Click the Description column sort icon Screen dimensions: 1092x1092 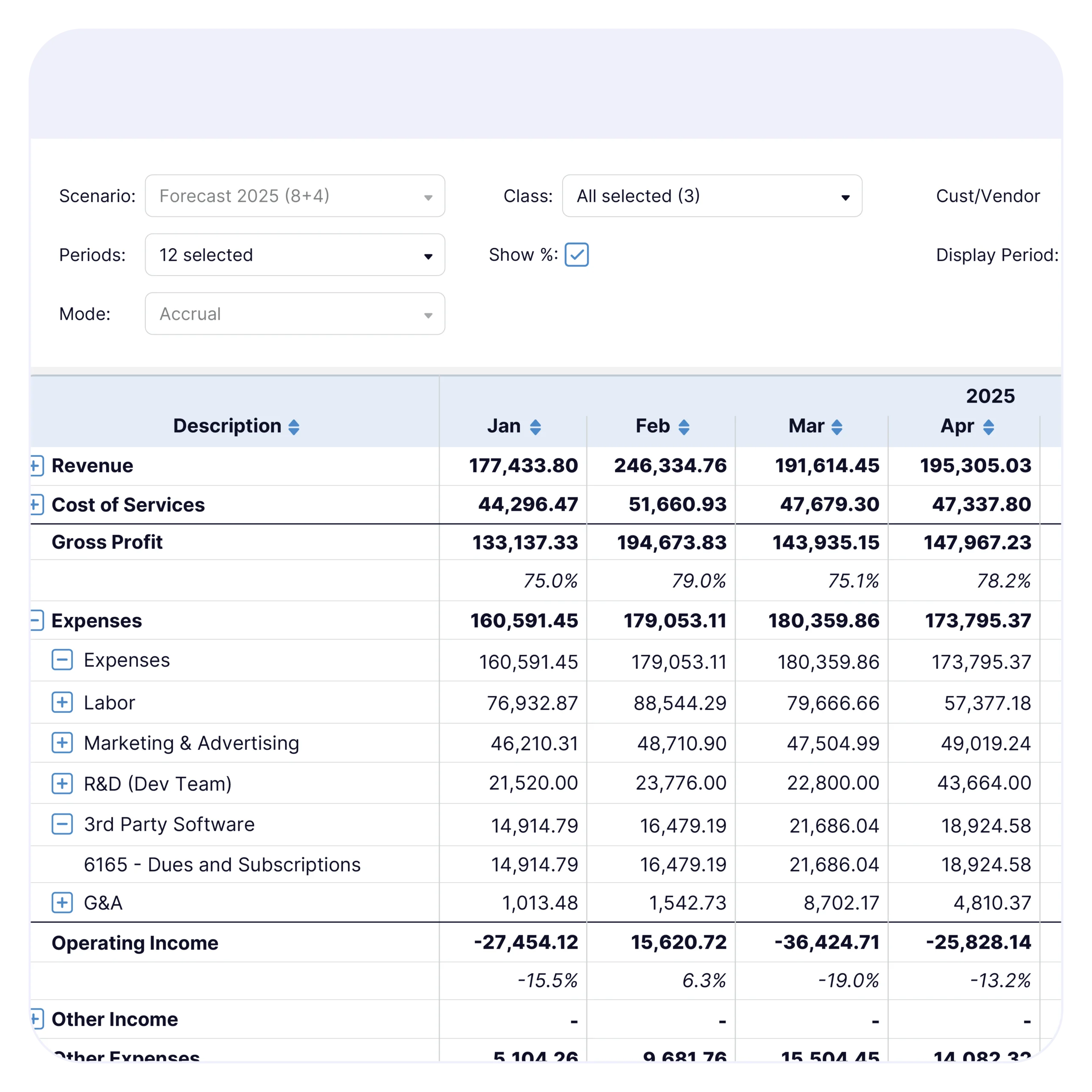point(293,427)
